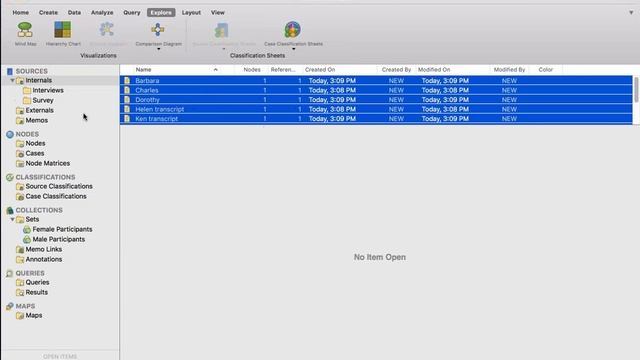Sort by the Modified On column header
Viewport: 640px width, 360px height.
click(x=434, y=70)
